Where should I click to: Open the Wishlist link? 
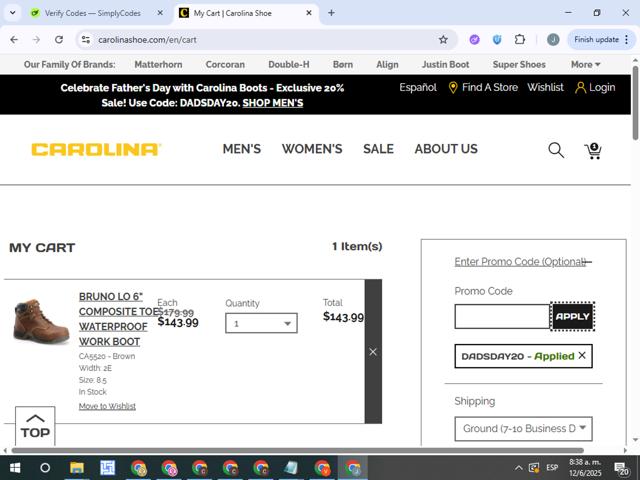point(545,87)
